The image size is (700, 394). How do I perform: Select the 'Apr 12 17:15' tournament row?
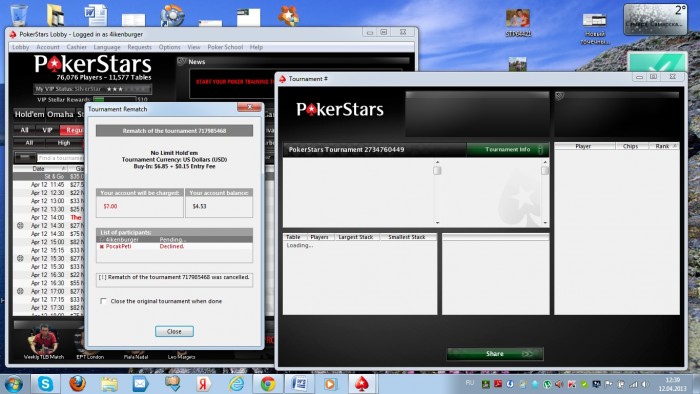click(48, 300)
